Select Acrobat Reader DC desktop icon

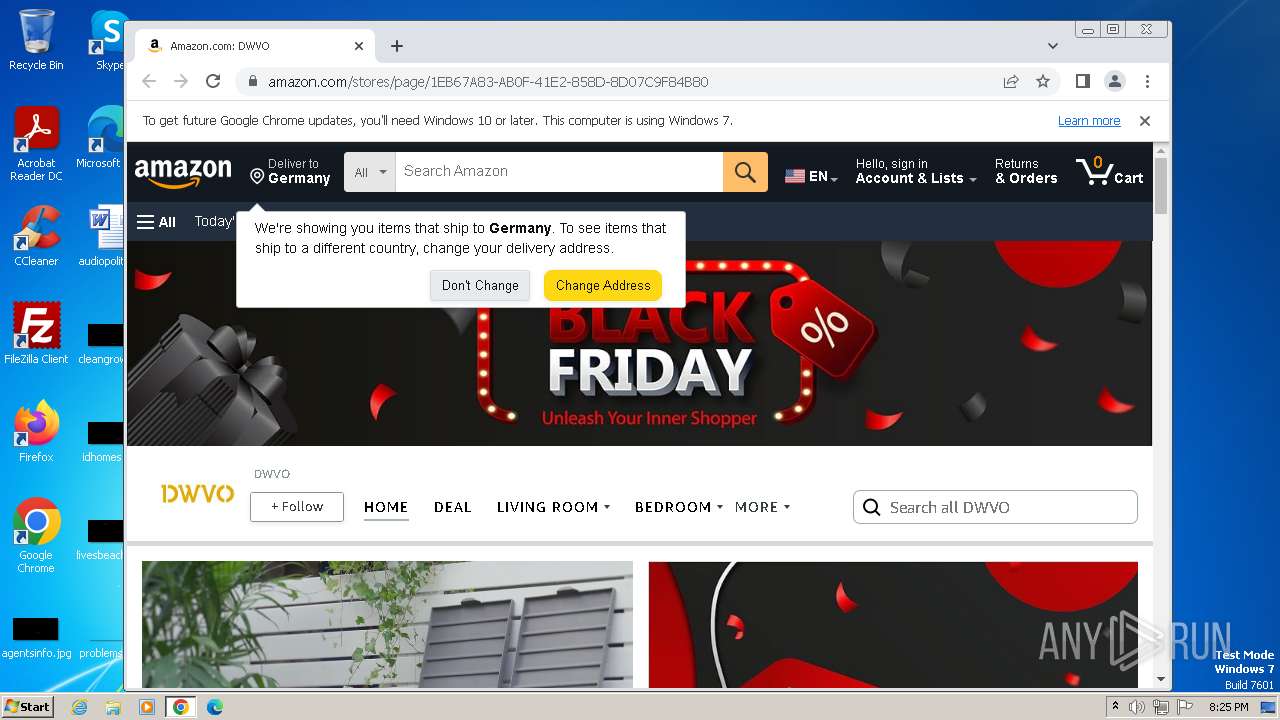[36, 145]
